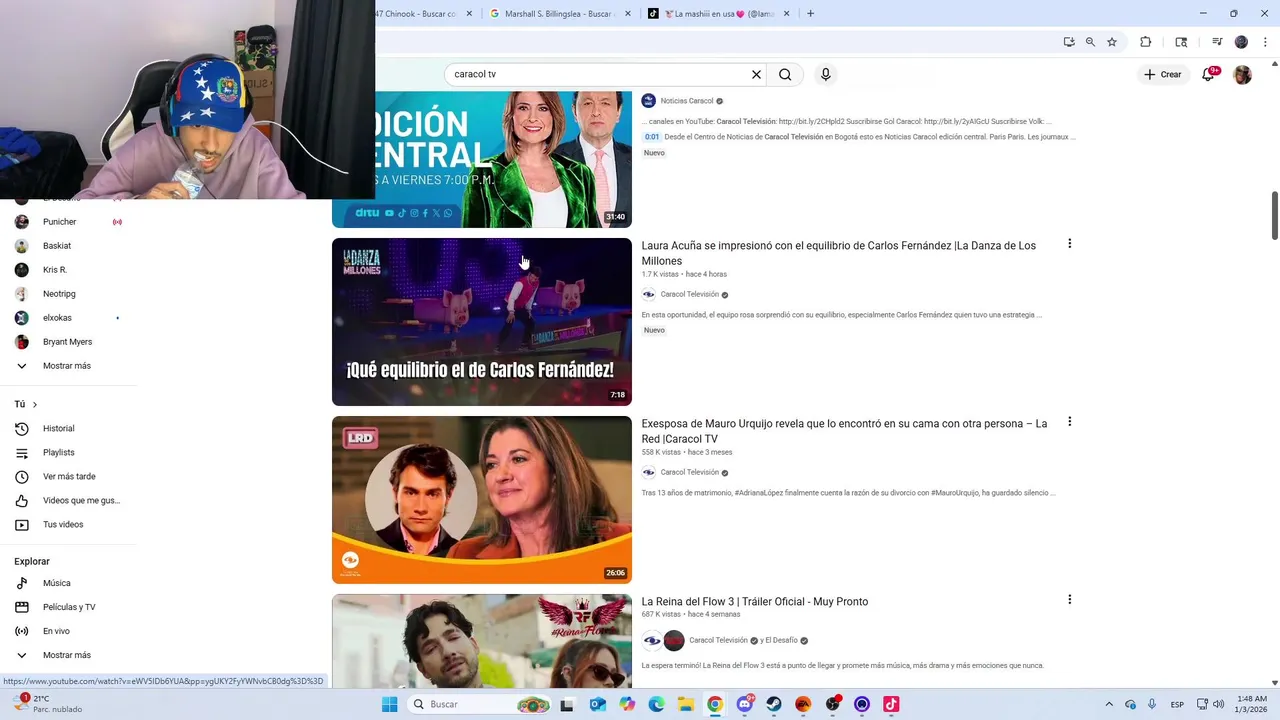Clear the search box text with the X
The image size is (1280, 720).
click(756, 74)
